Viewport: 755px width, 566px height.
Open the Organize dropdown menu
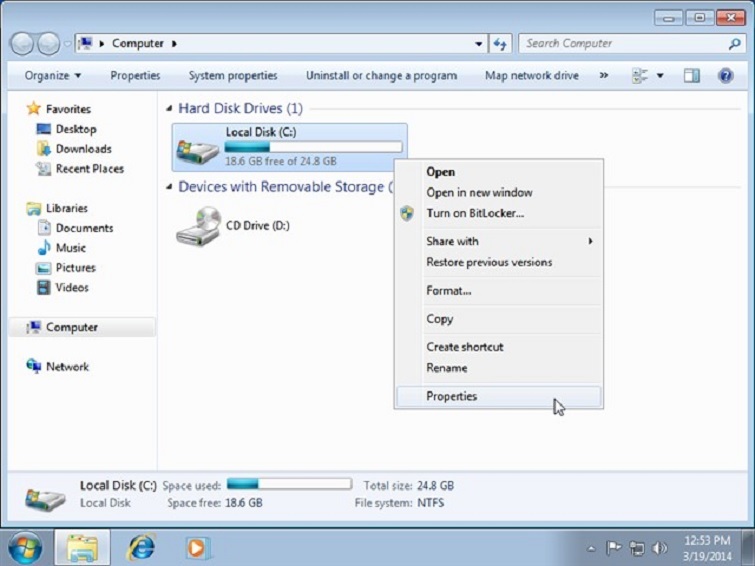pos(53,76)
